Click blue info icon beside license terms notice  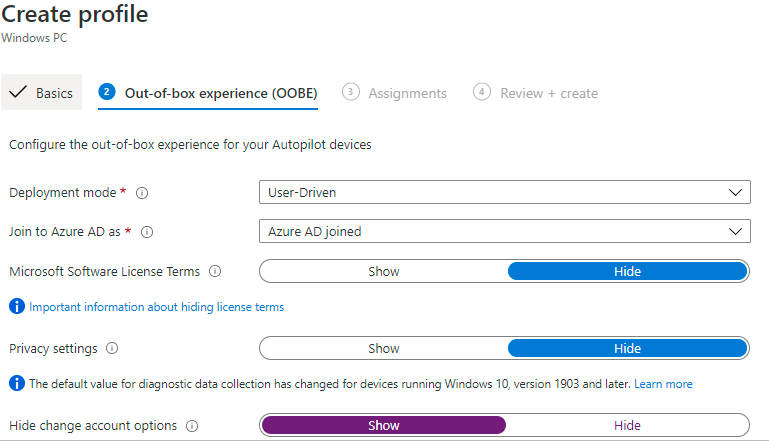point(17,306)
